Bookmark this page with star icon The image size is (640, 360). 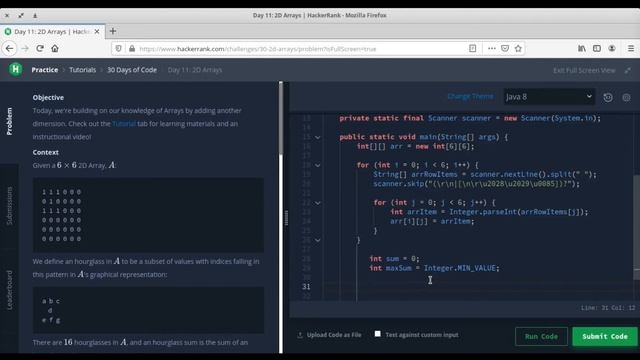(x=518, y=49)
